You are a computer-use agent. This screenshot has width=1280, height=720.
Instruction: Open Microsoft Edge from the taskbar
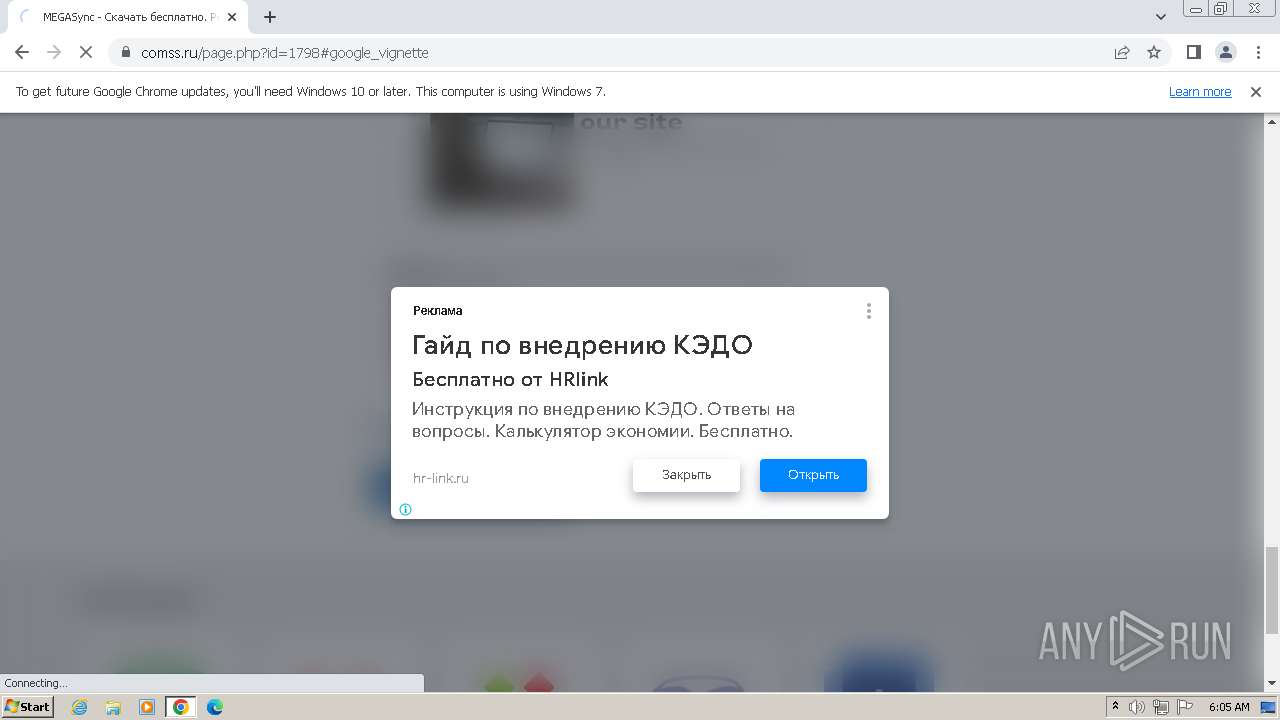(215, 707)
